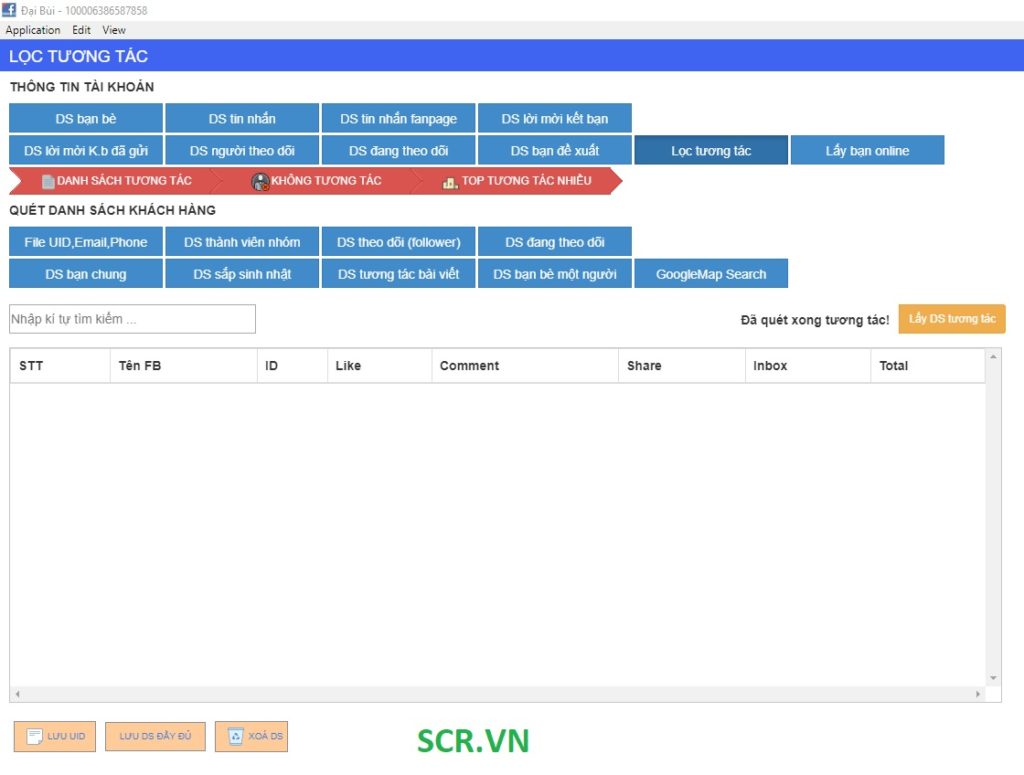
Task: Click the document icon on Danh sách tương tác
Action: click(48, 181)
